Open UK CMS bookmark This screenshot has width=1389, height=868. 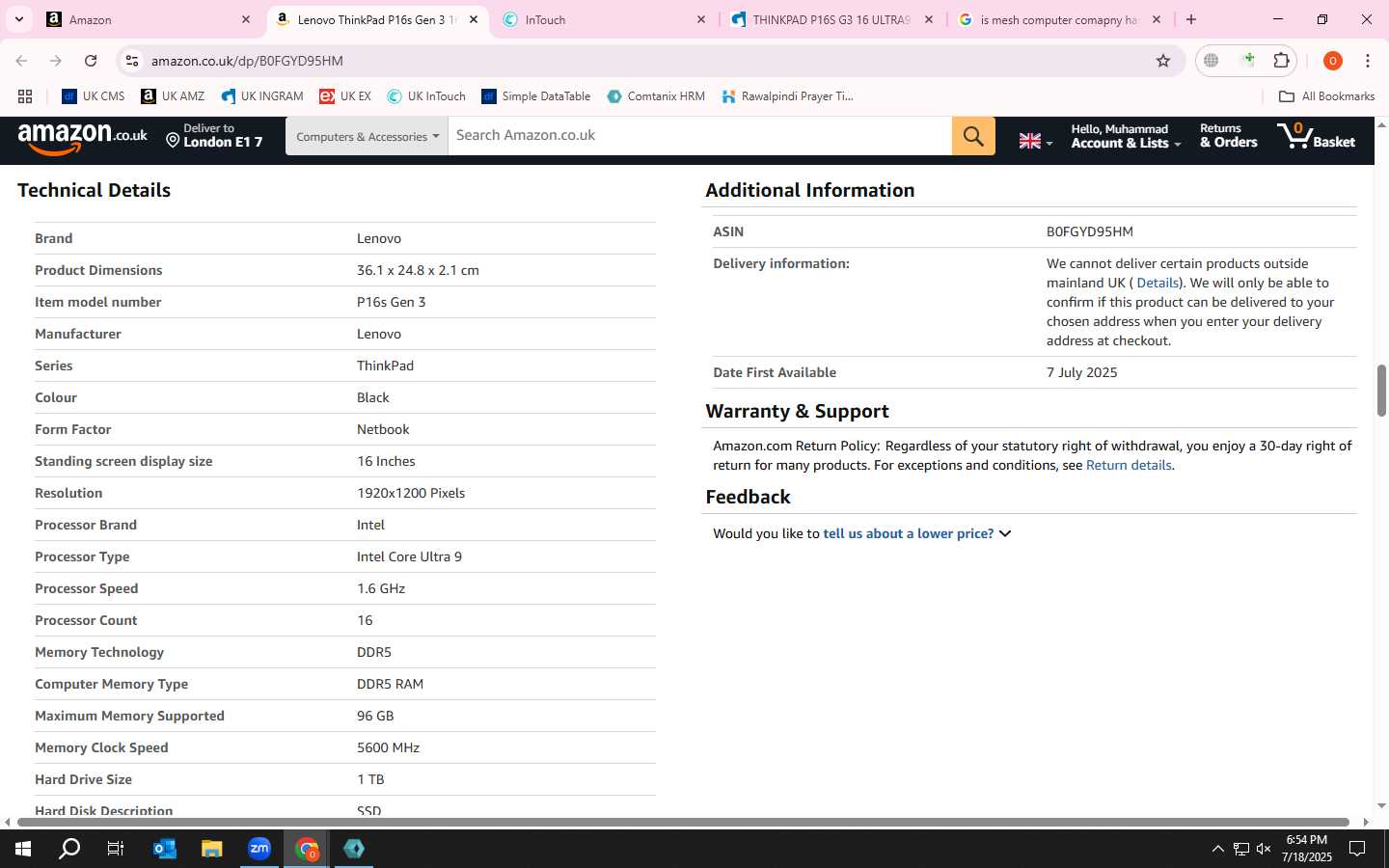94,96
